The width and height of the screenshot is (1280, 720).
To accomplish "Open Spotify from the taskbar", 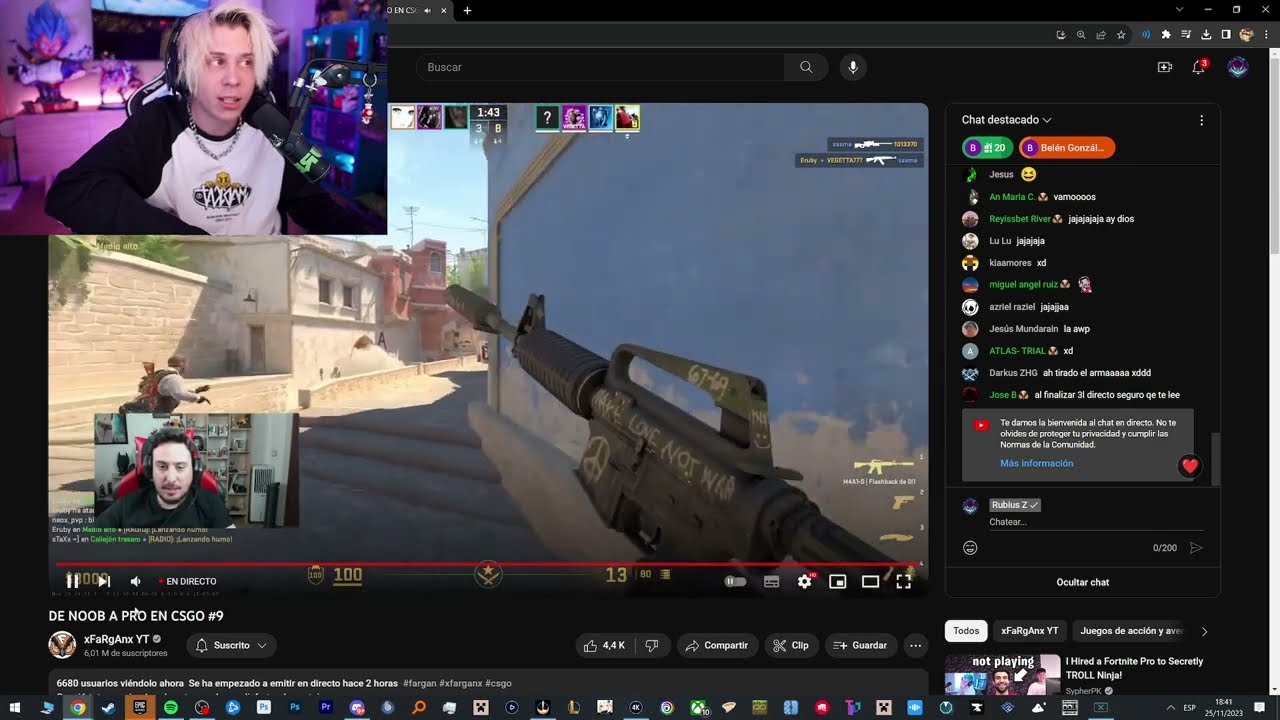I will pos(170,707).
